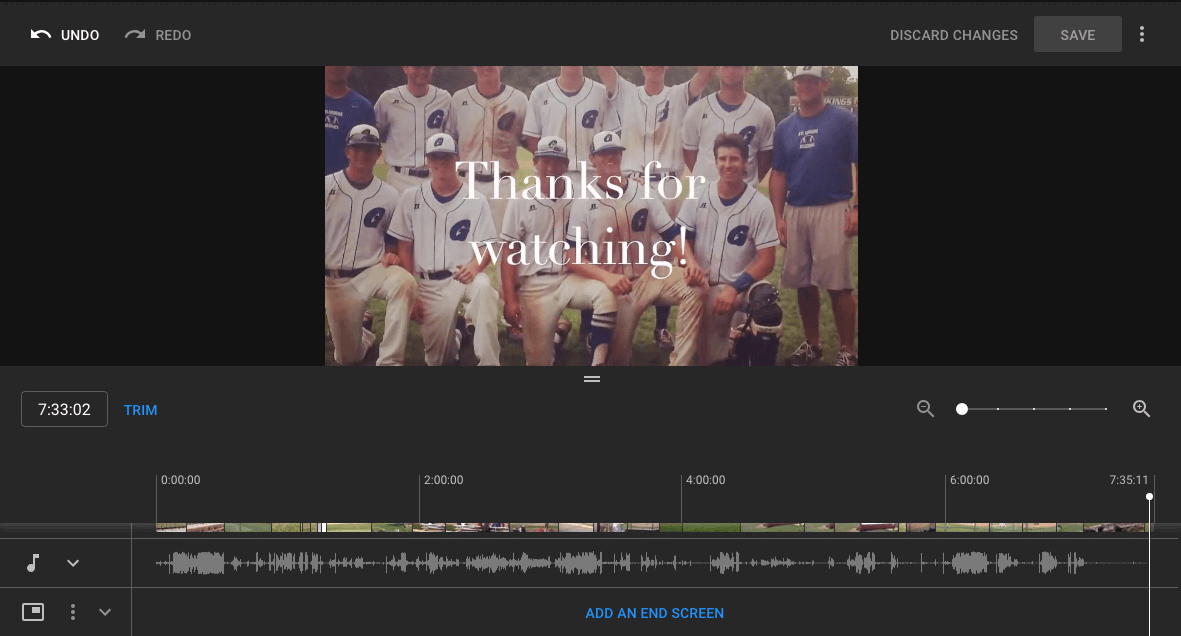The height and width of the screenshot is (636, 1181).
Task: Click the Undo arrow icon
Action: tap(40, 35)
